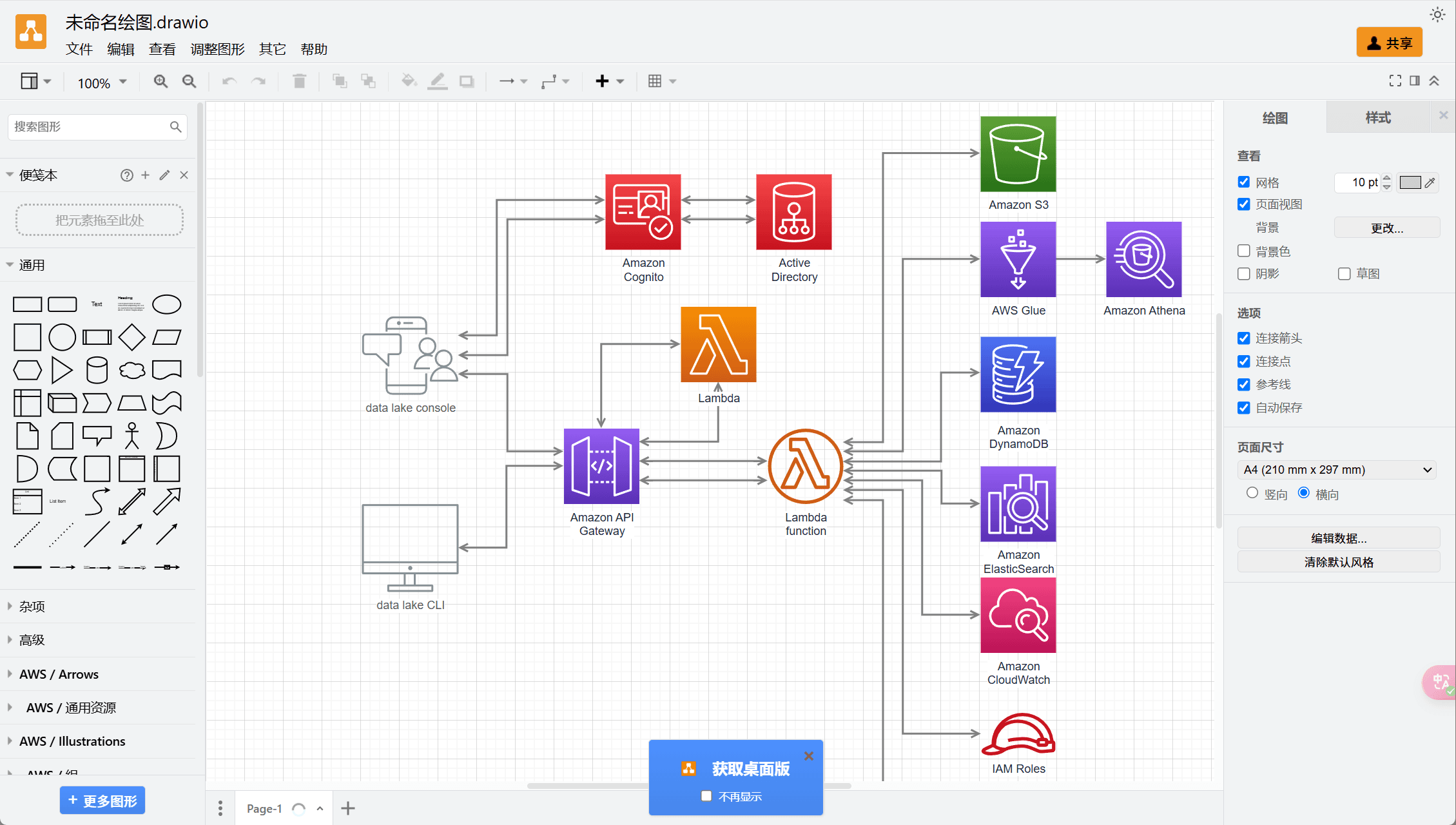Select the Zoom In magnifier tool
The height and width of the screenshot is (825, 1456).
click(160, 81)
